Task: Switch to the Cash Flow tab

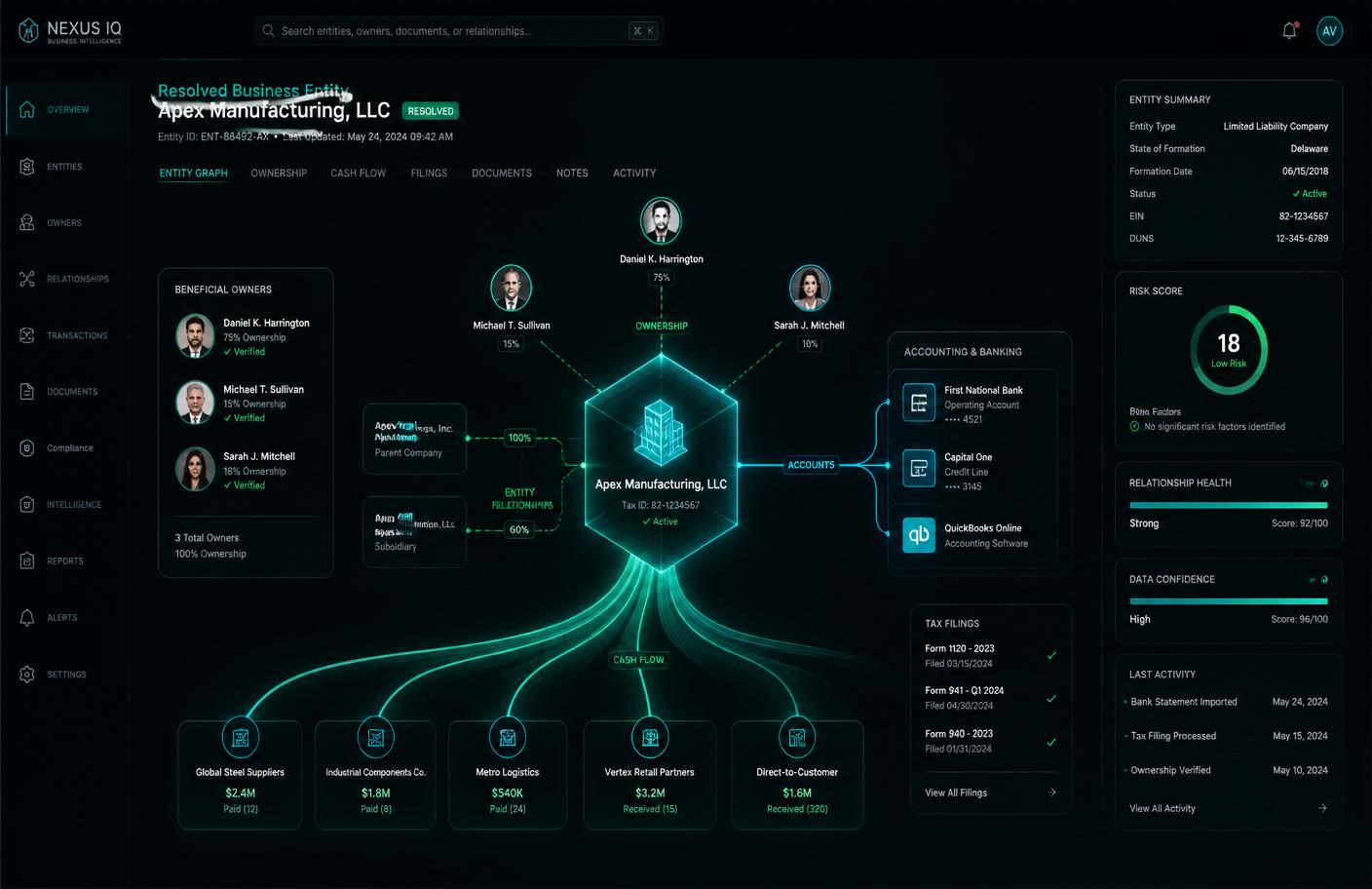Action: click(x=358, y=173)
